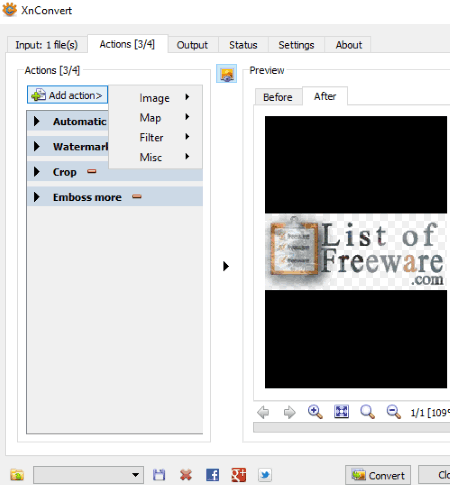
Task: Open the Misc submenu
Action: (x=155, y=157)
